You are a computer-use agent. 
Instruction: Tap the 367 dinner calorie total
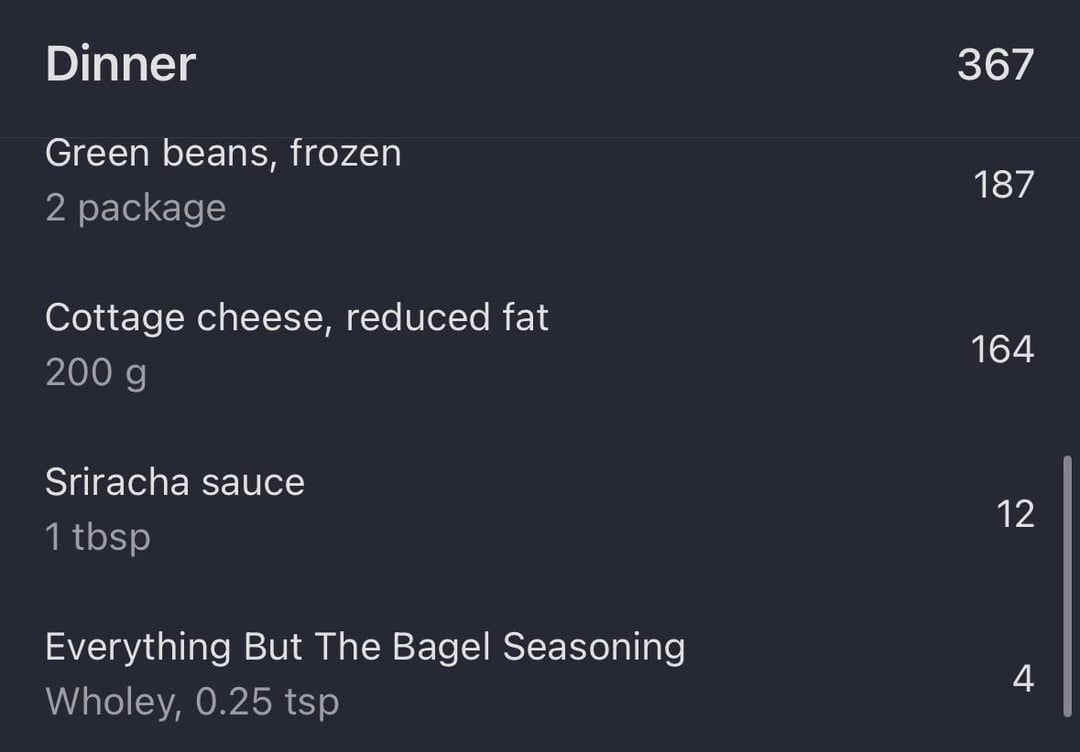[995, 65]
